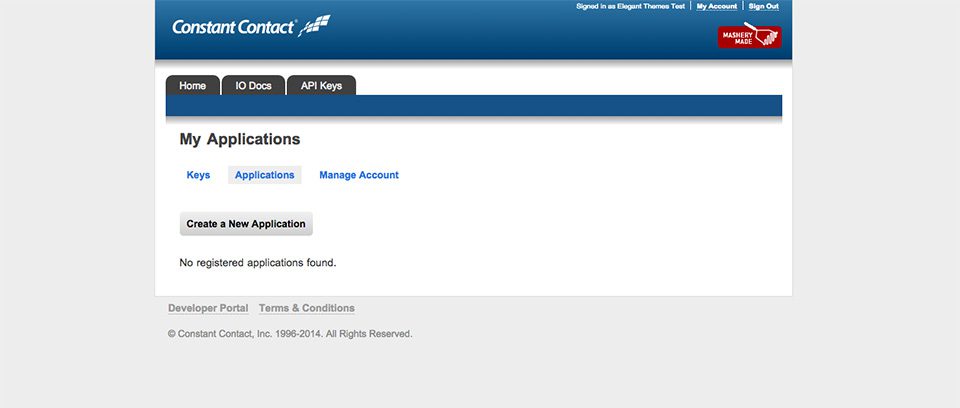
Task: Click the My Applications heading
Action: [x=240, y=139]
